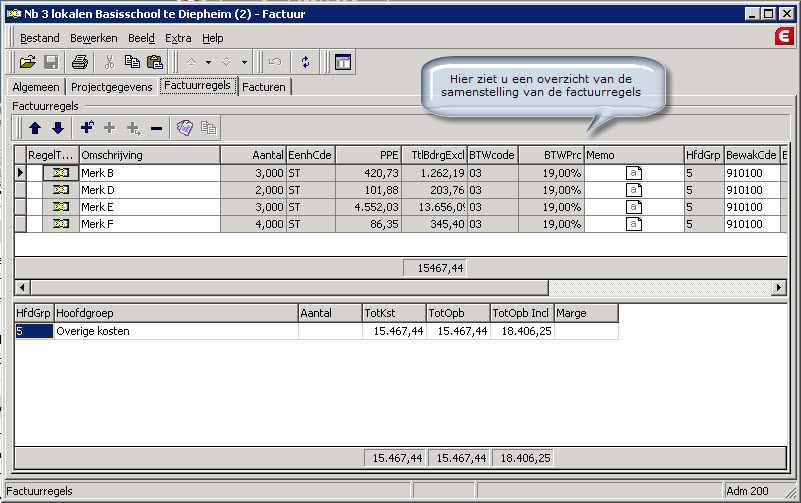Open memo icon for Merk E row
Screen dimensions: 801x503
tap(633, 207)
